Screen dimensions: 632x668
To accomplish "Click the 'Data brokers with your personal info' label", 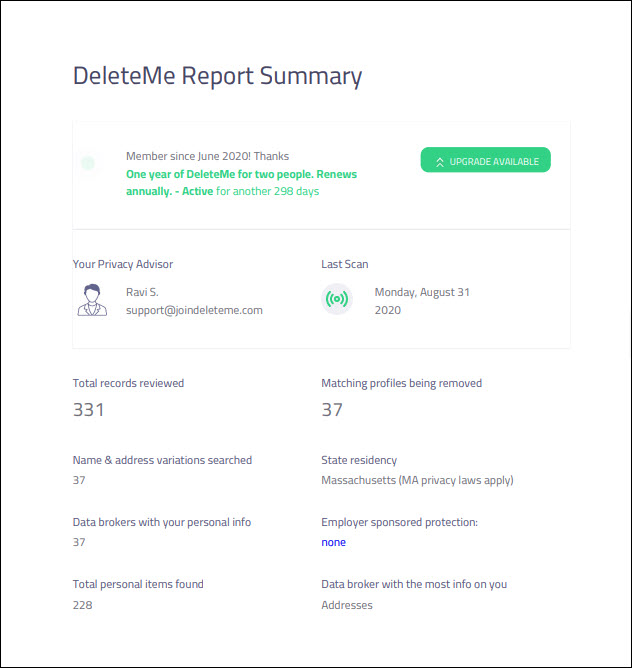I will pos(162,522).
